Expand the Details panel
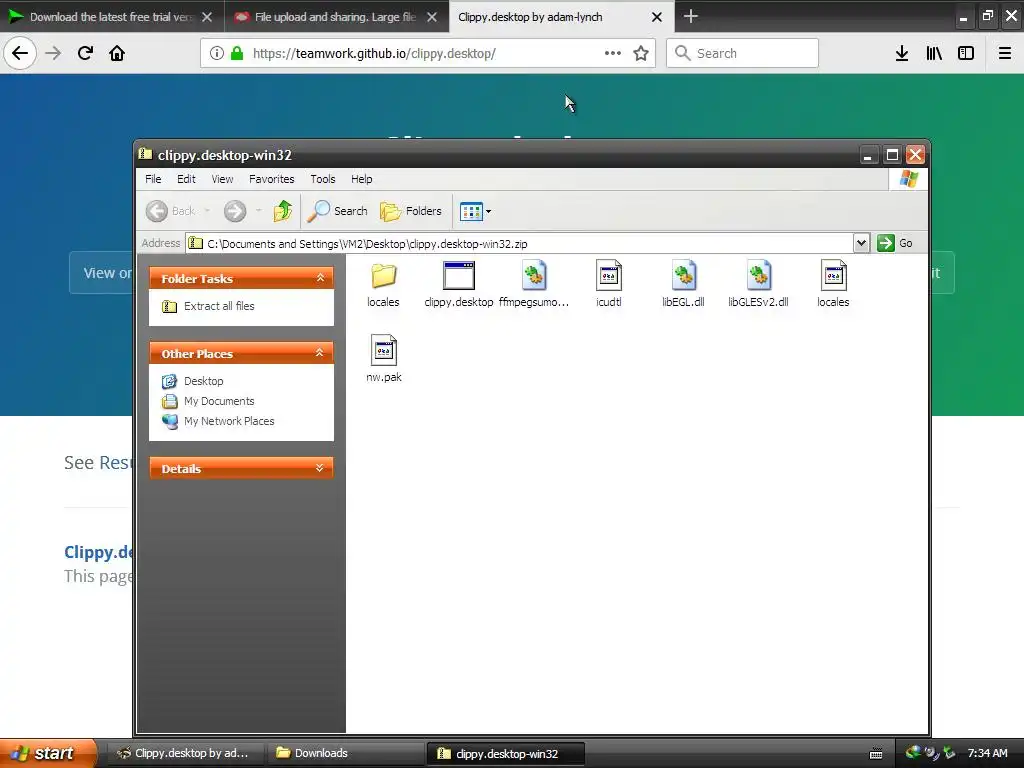Screen dimensions: 1024x768 pyautogui.click(x=320, y=468)
